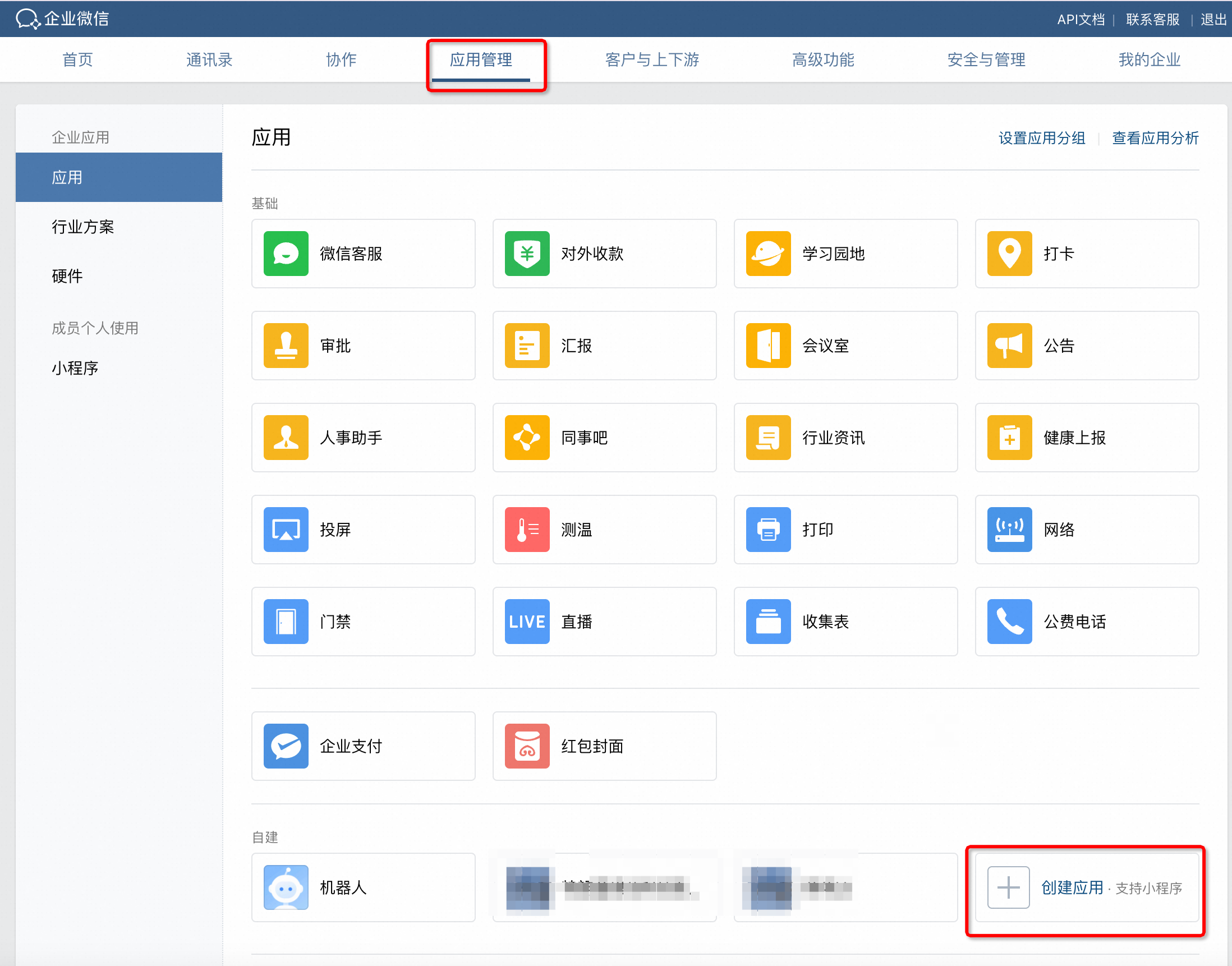
Task: Click the 汇报 report icon
Action: click(x=527, y=346)
